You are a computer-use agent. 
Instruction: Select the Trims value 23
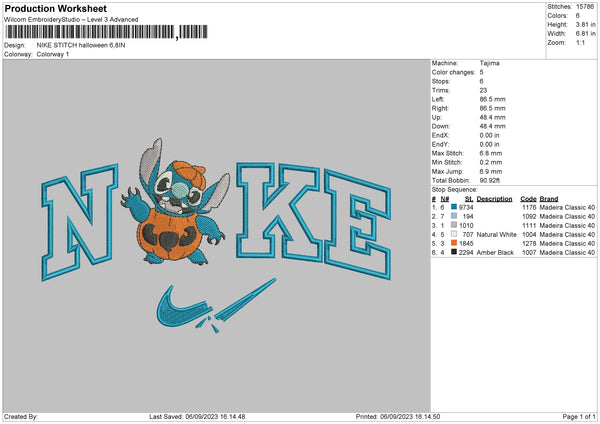click(x=483, y=90)
